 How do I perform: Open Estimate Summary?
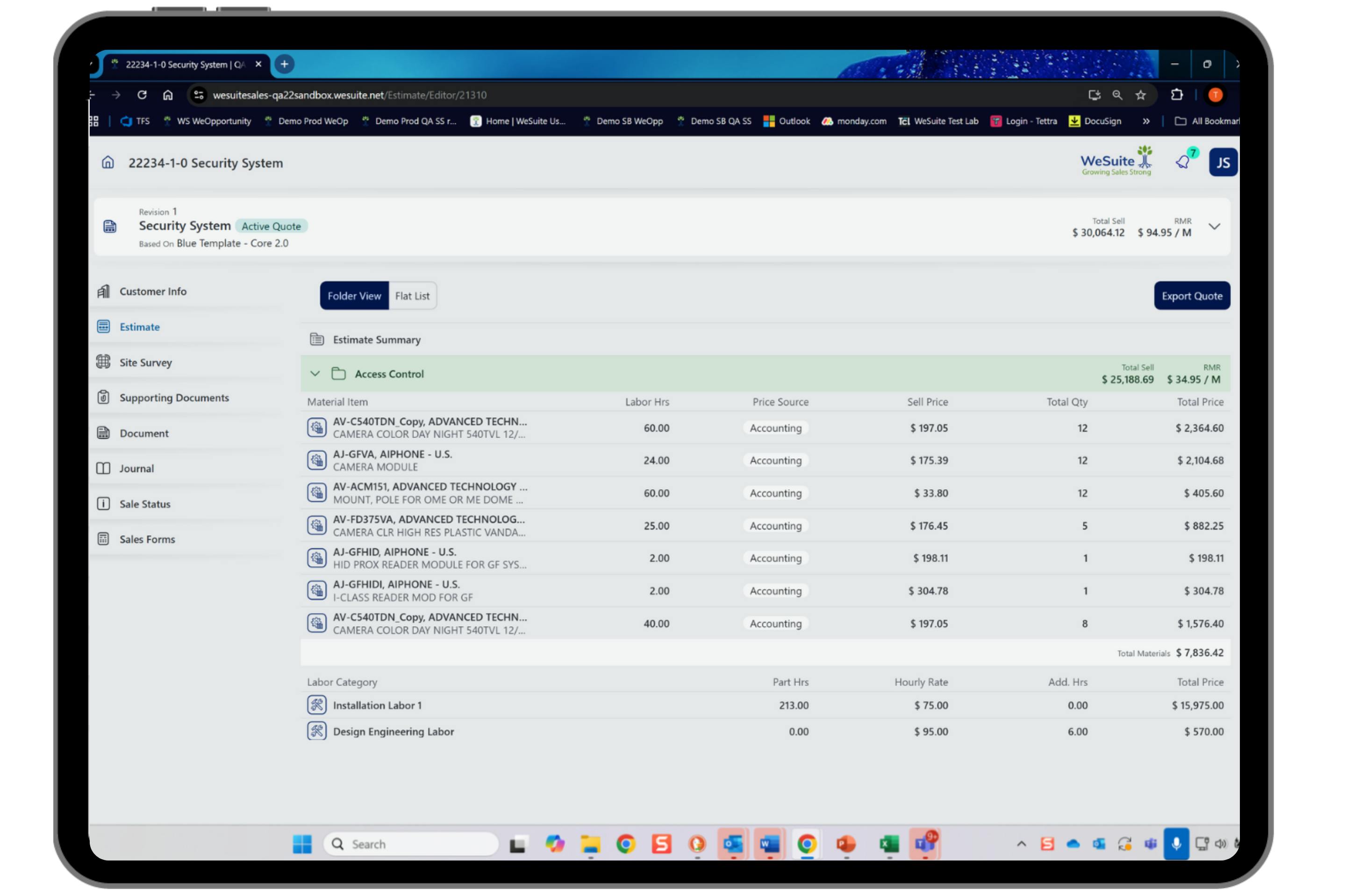coord(376,340)
